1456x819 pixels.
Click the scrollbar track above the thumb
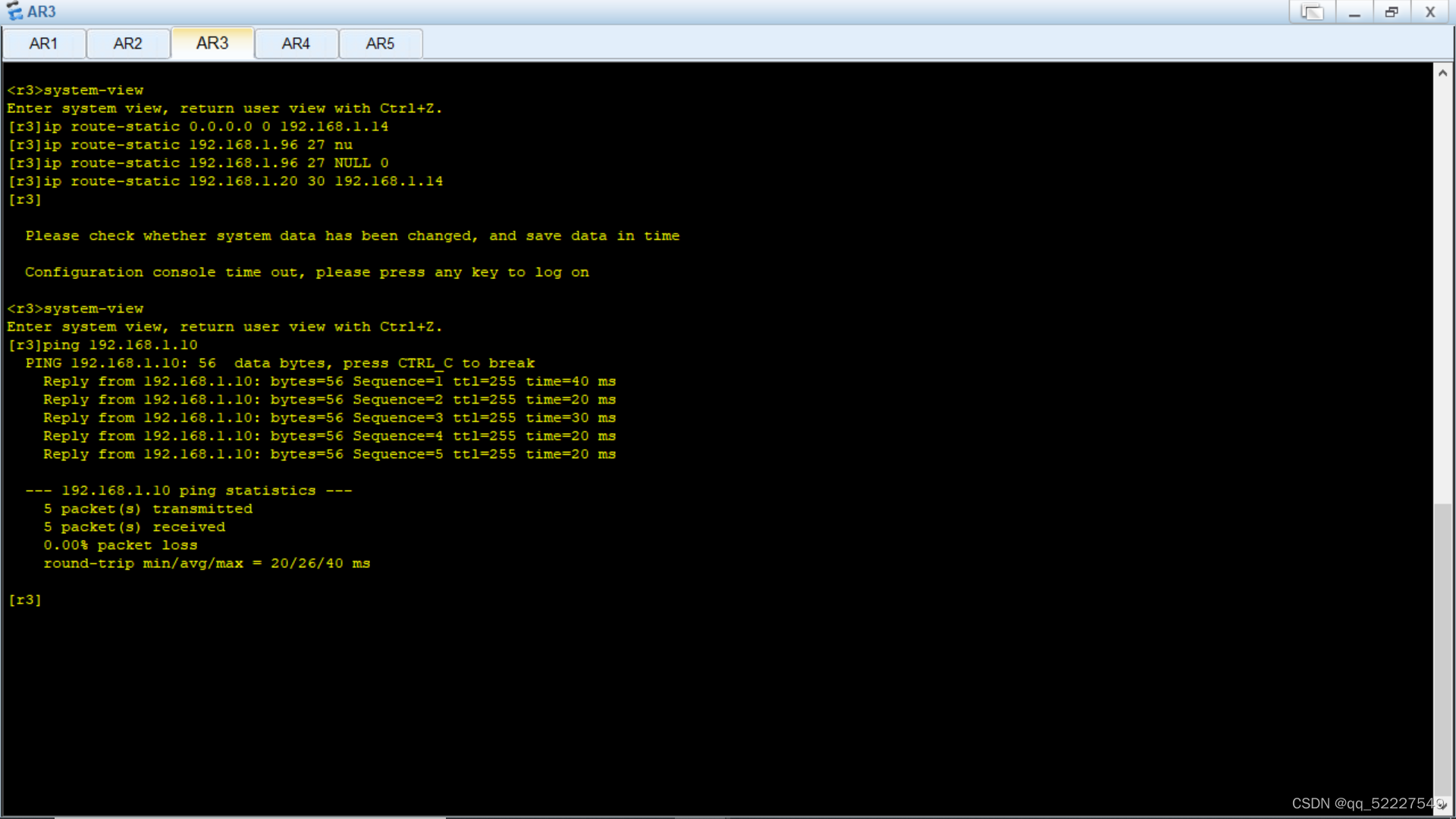[1442, 288]
